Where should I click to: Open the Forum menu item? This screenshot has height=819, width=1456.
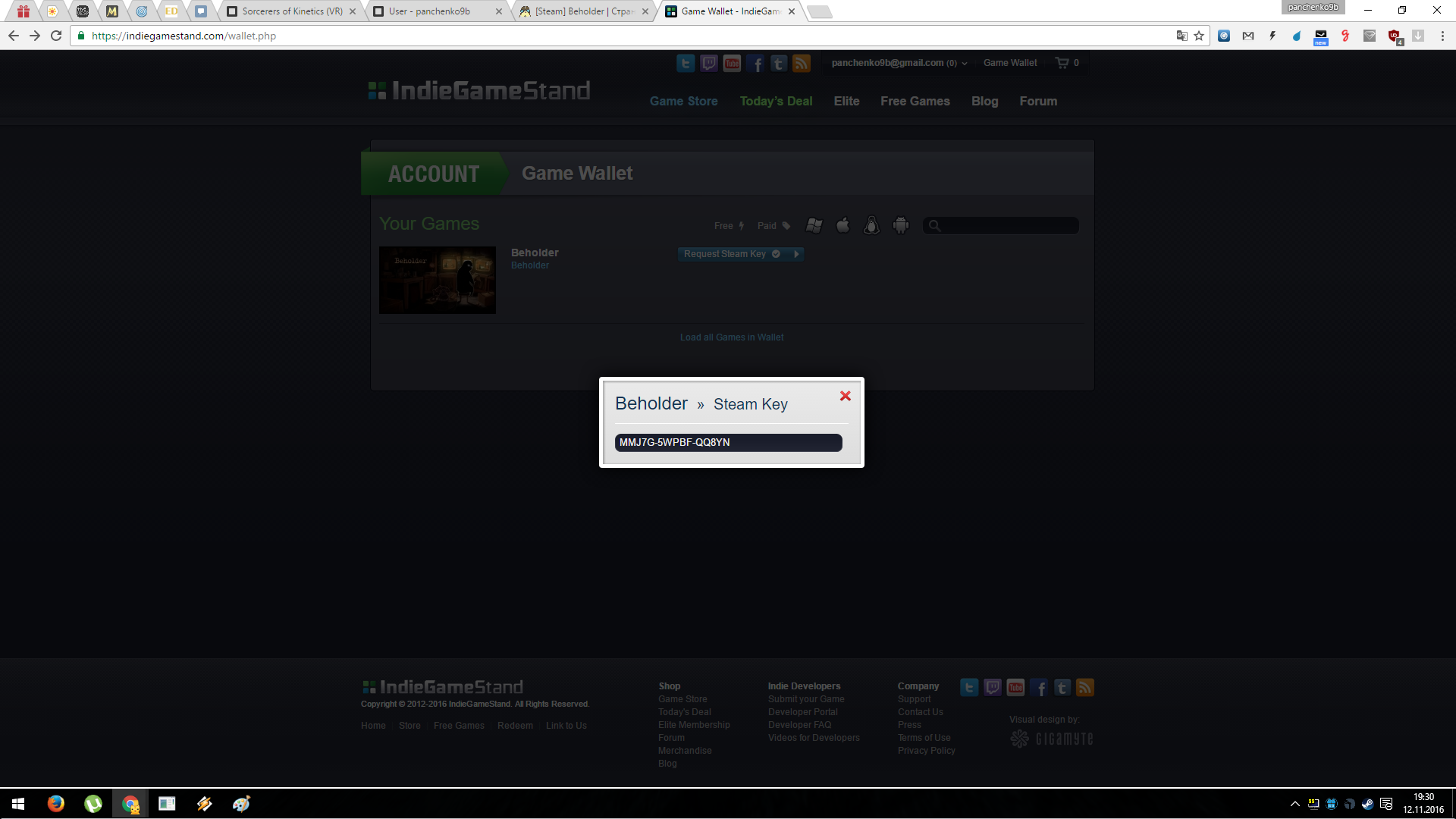tap(1038, 102)
